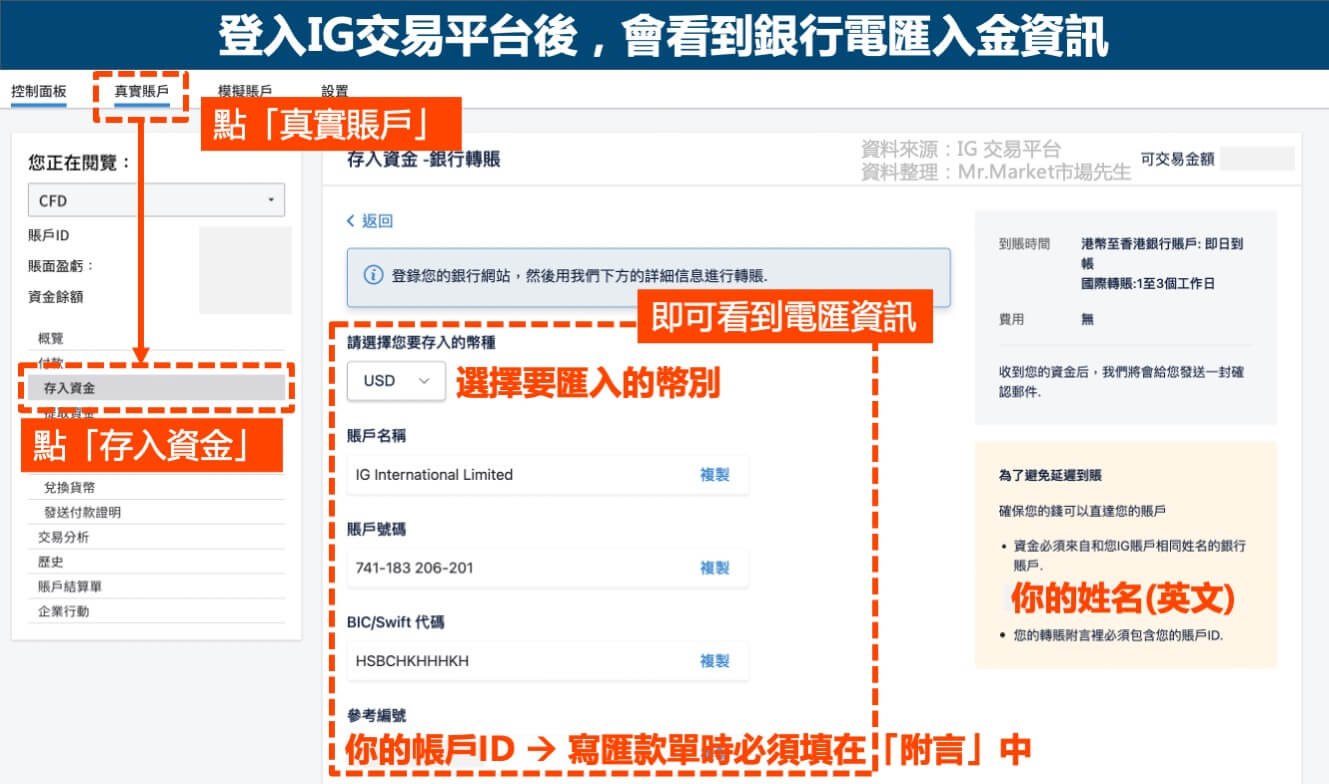Click the 賬面盈虧 label

60,267
